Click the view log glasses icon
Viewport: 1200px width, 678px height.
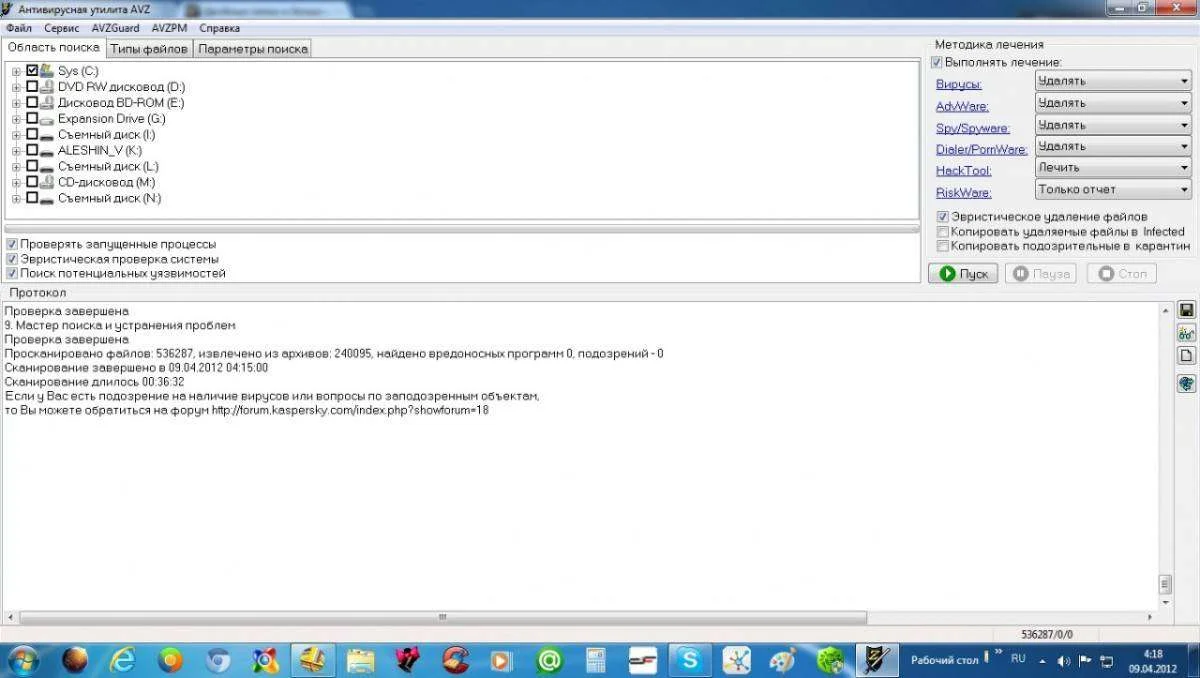1187,333
